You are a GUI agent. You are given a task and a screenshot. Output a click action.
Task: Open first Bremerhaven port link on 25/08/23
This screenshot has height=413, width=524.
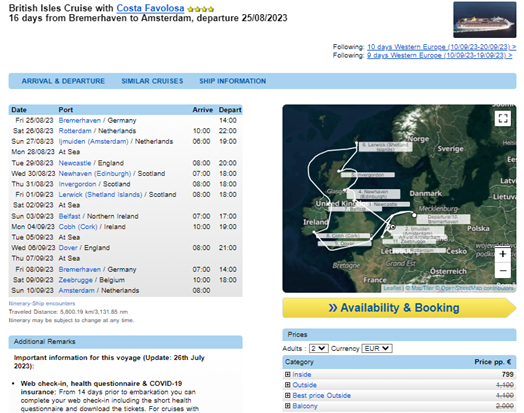[80, 120]
